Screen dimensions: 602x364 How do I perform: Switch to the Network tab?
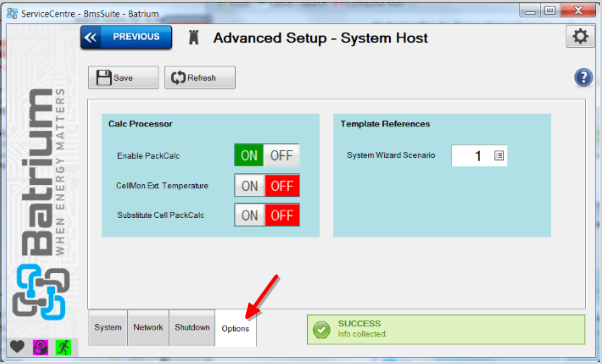(x=148, y=328)
